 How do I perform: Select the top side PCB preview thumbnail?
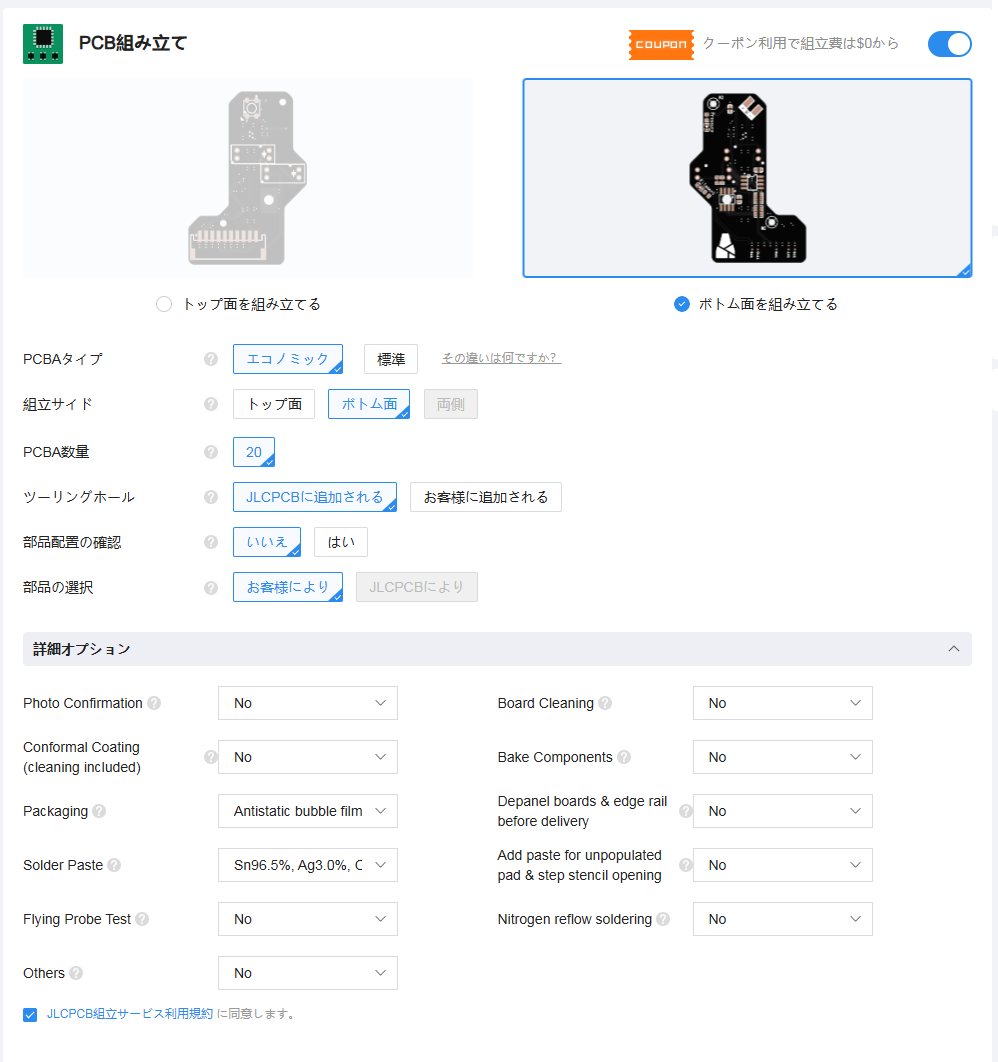click(x=248, y=177)
